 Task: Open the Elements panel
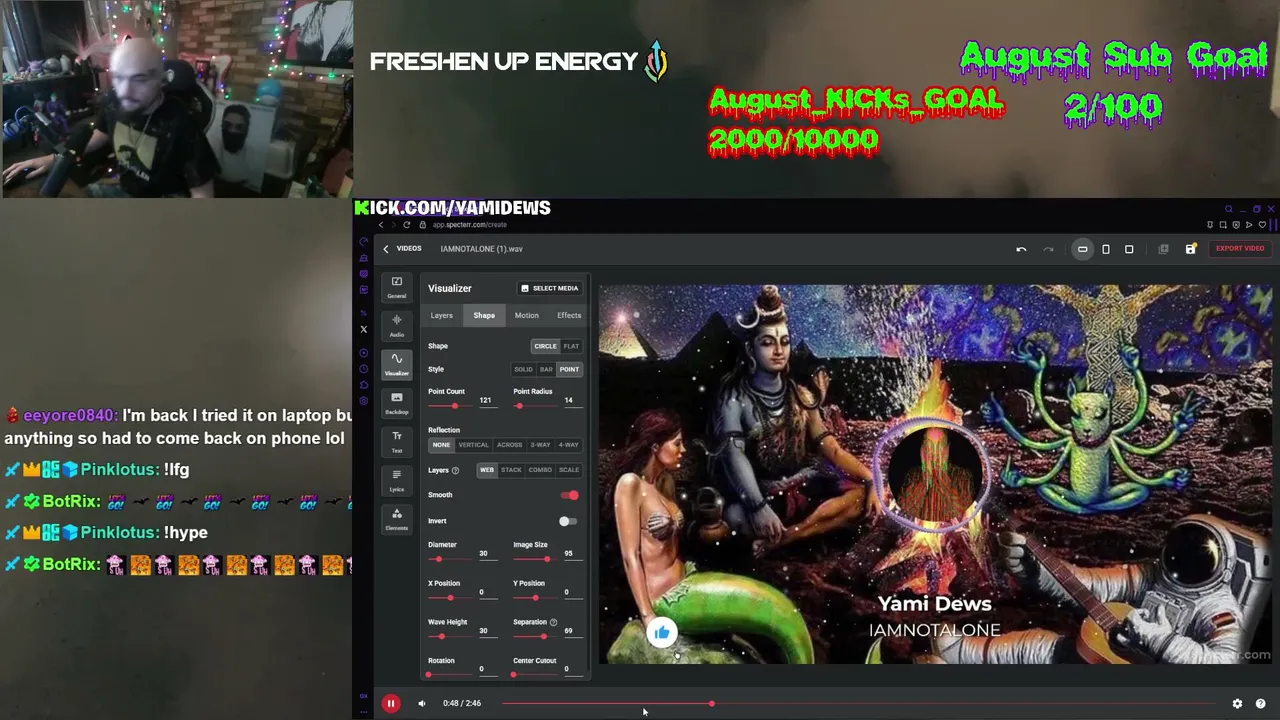click(397, 519)
